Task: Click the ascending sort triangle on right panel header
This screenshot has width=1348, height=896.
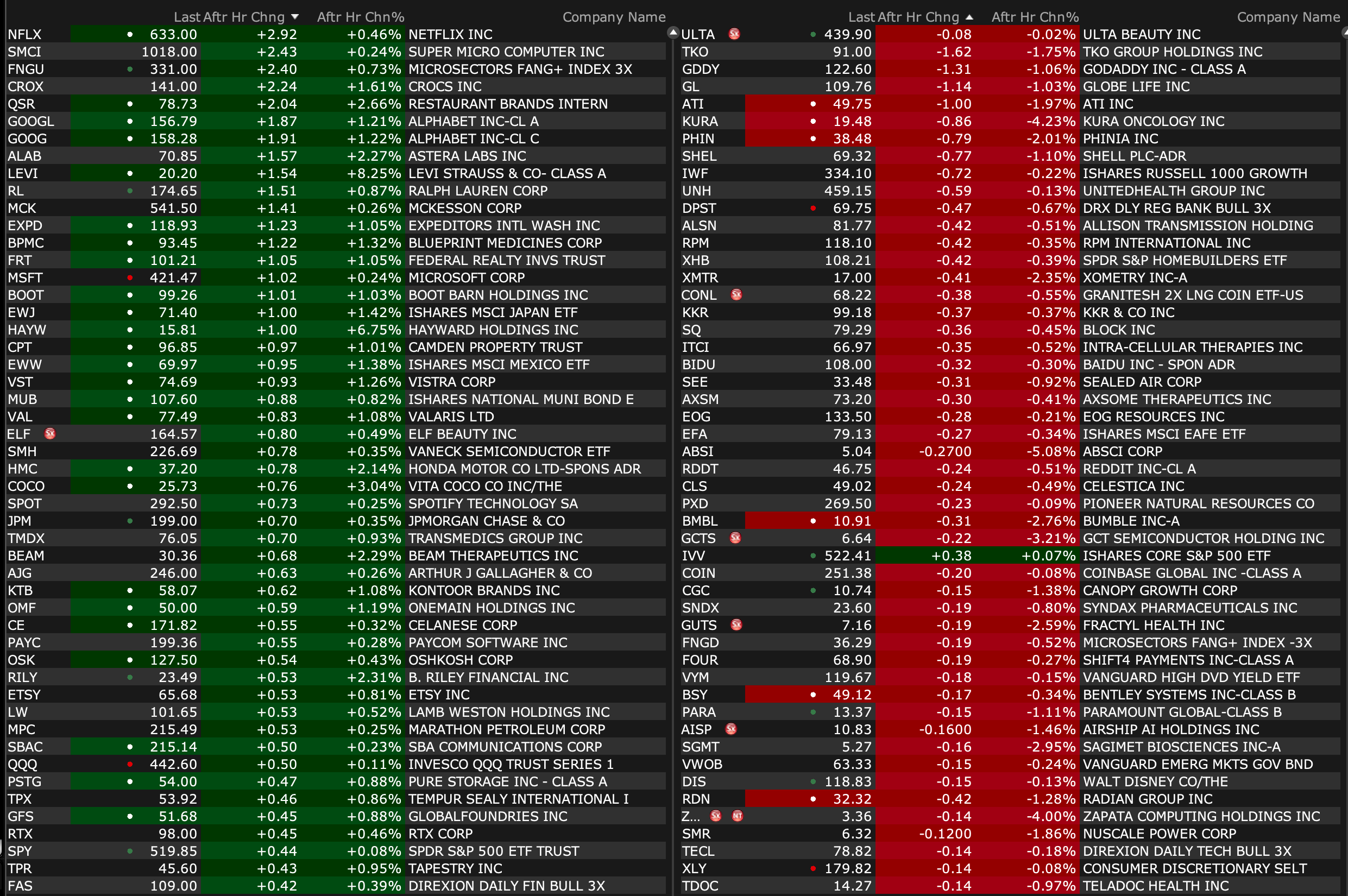Action: (971, 17)
